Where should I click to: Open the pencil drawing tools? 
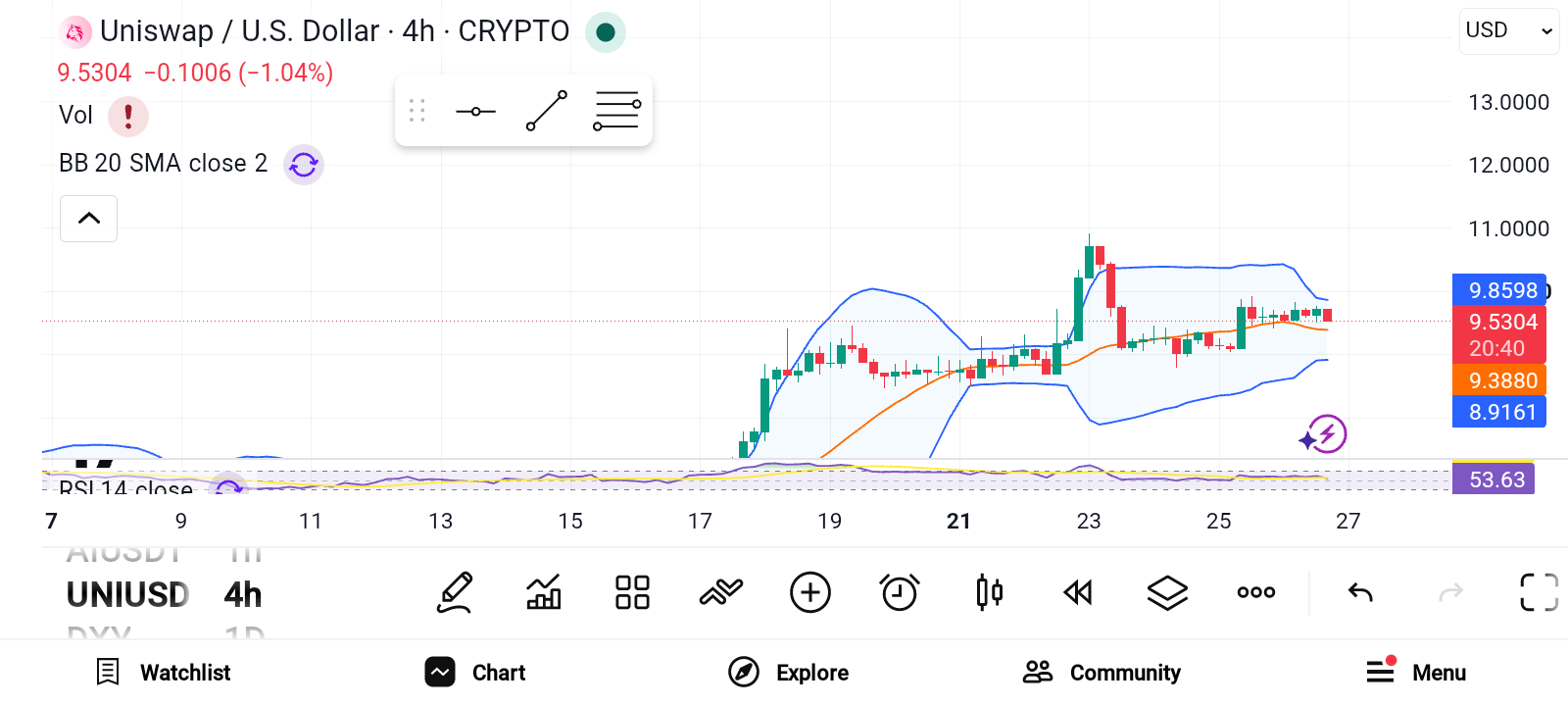[455, 592]
